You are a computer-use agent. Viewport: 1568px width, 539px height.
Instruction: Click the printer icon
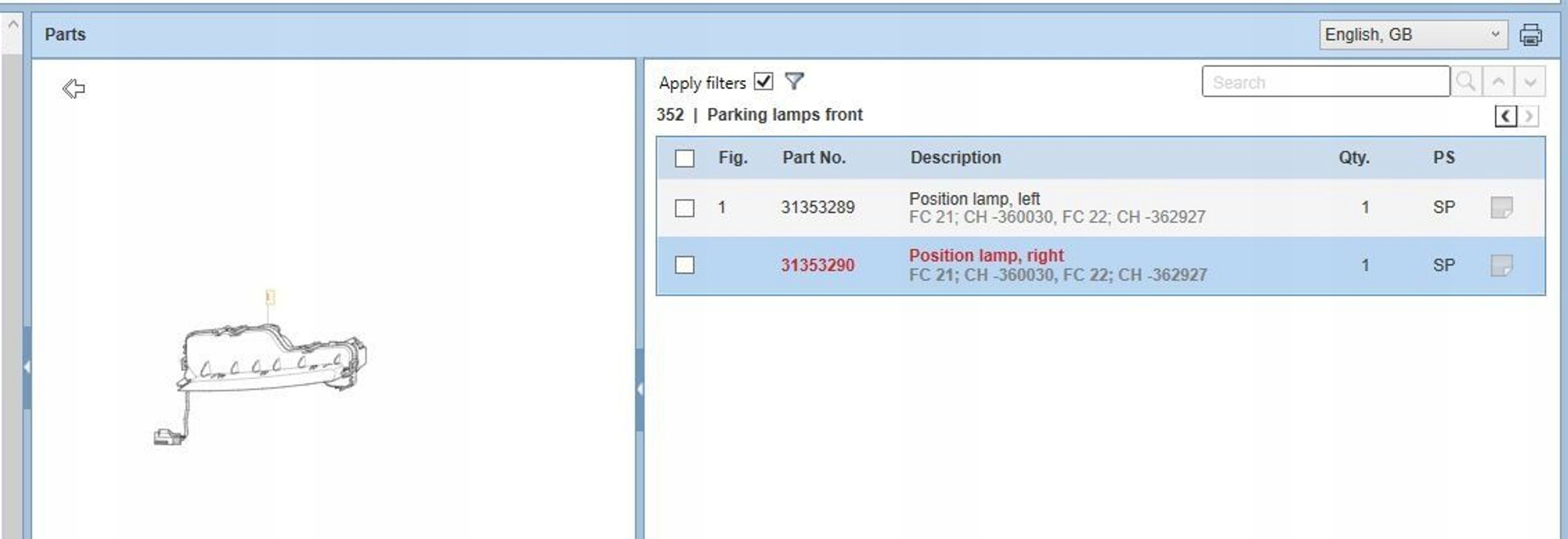tap(1531, 35)
